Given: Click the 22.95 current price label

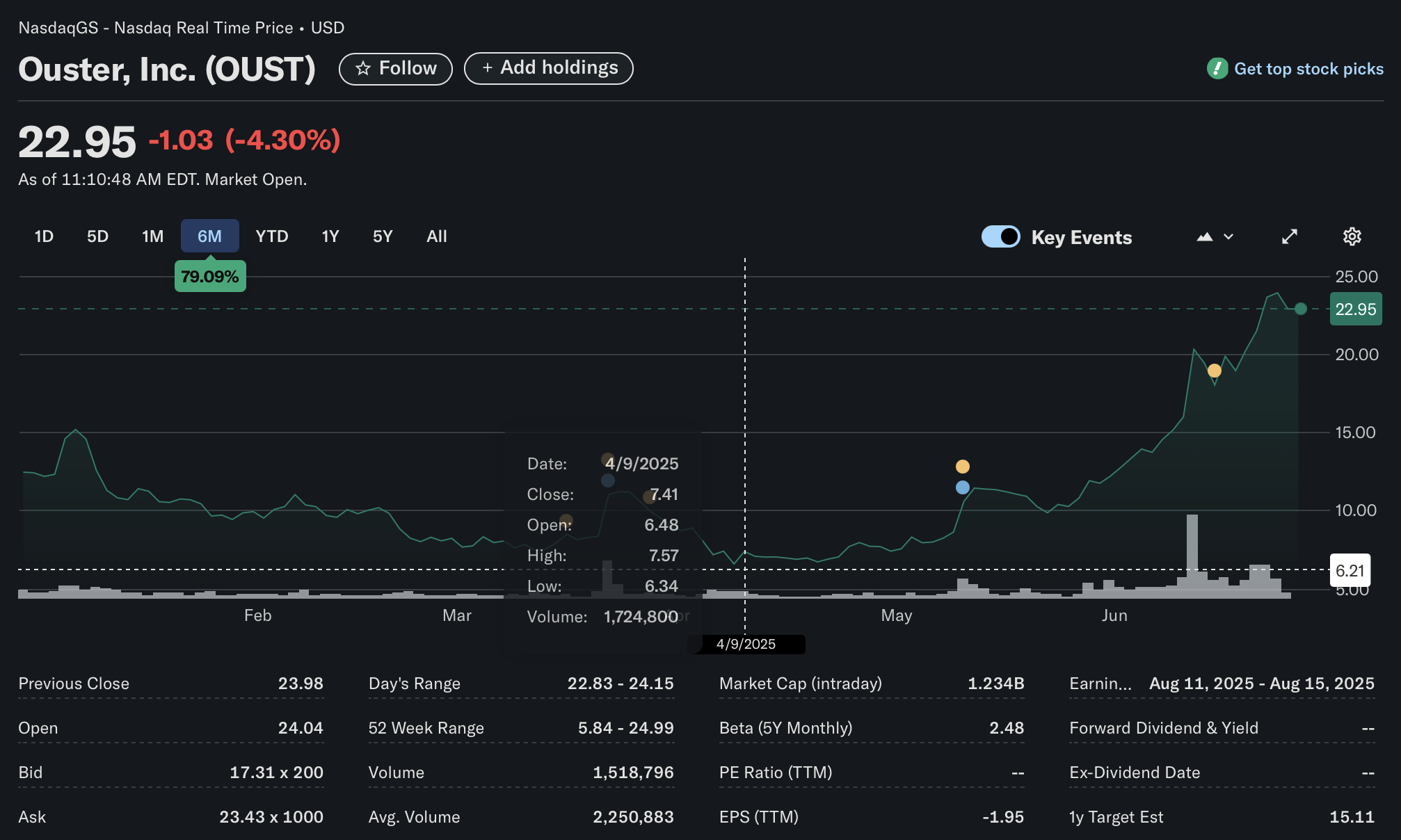Looking at the screenshot, I should tap(1355, 309).
